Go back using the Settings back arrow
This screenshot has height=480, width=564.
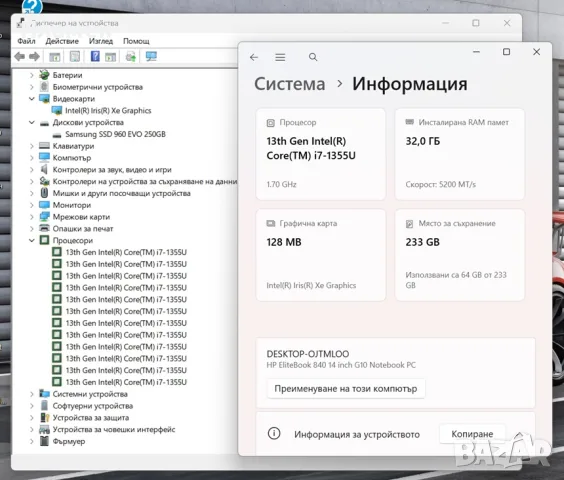(x=254, y=57)
